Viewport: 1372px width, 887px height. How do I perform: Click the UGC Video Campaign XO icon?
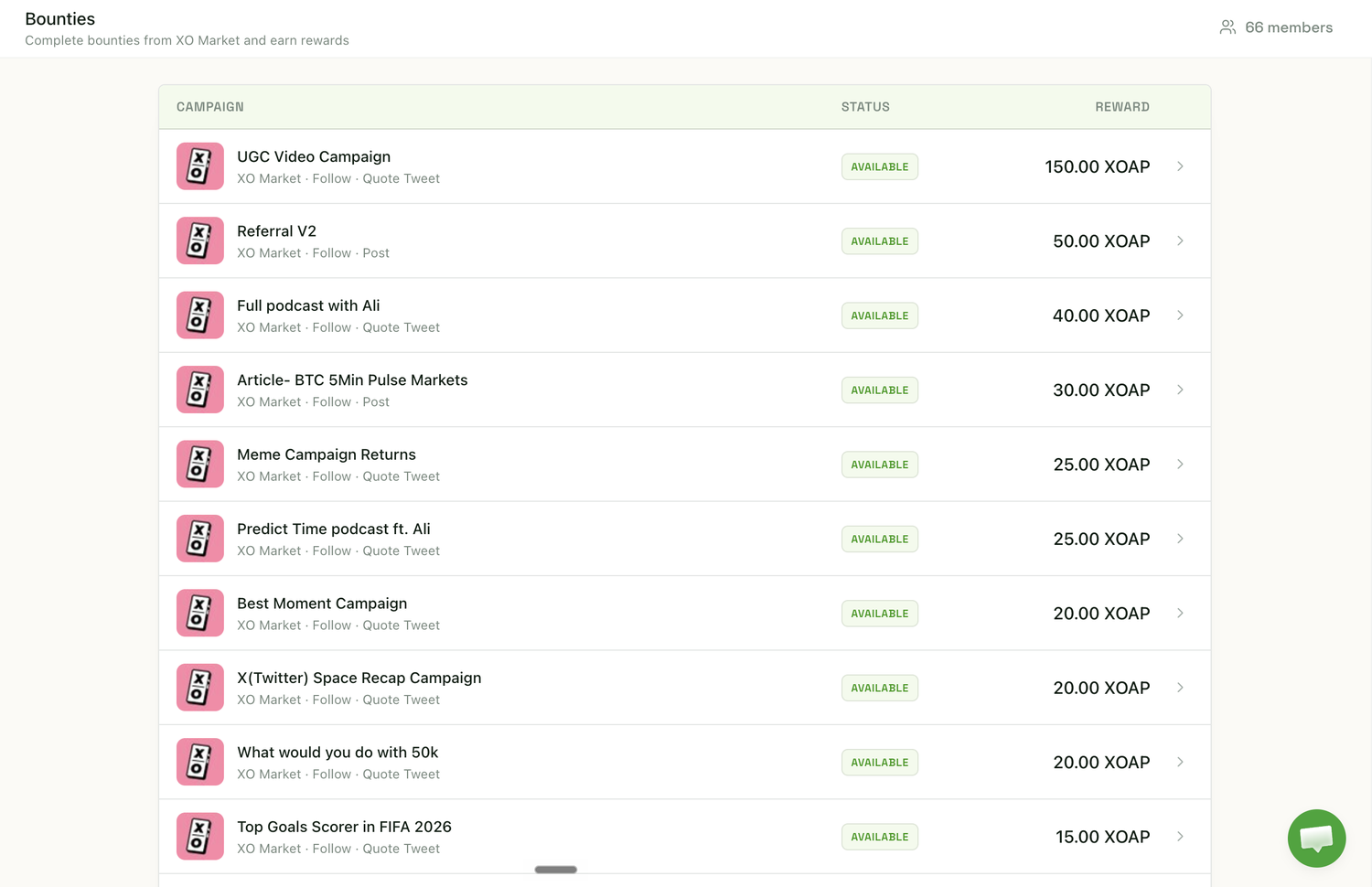200,166
